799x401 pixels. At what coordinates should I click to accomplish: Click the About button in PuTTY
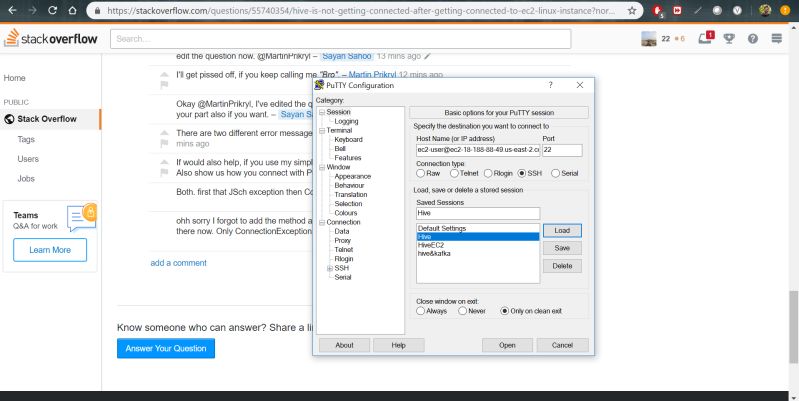[344, 345]
